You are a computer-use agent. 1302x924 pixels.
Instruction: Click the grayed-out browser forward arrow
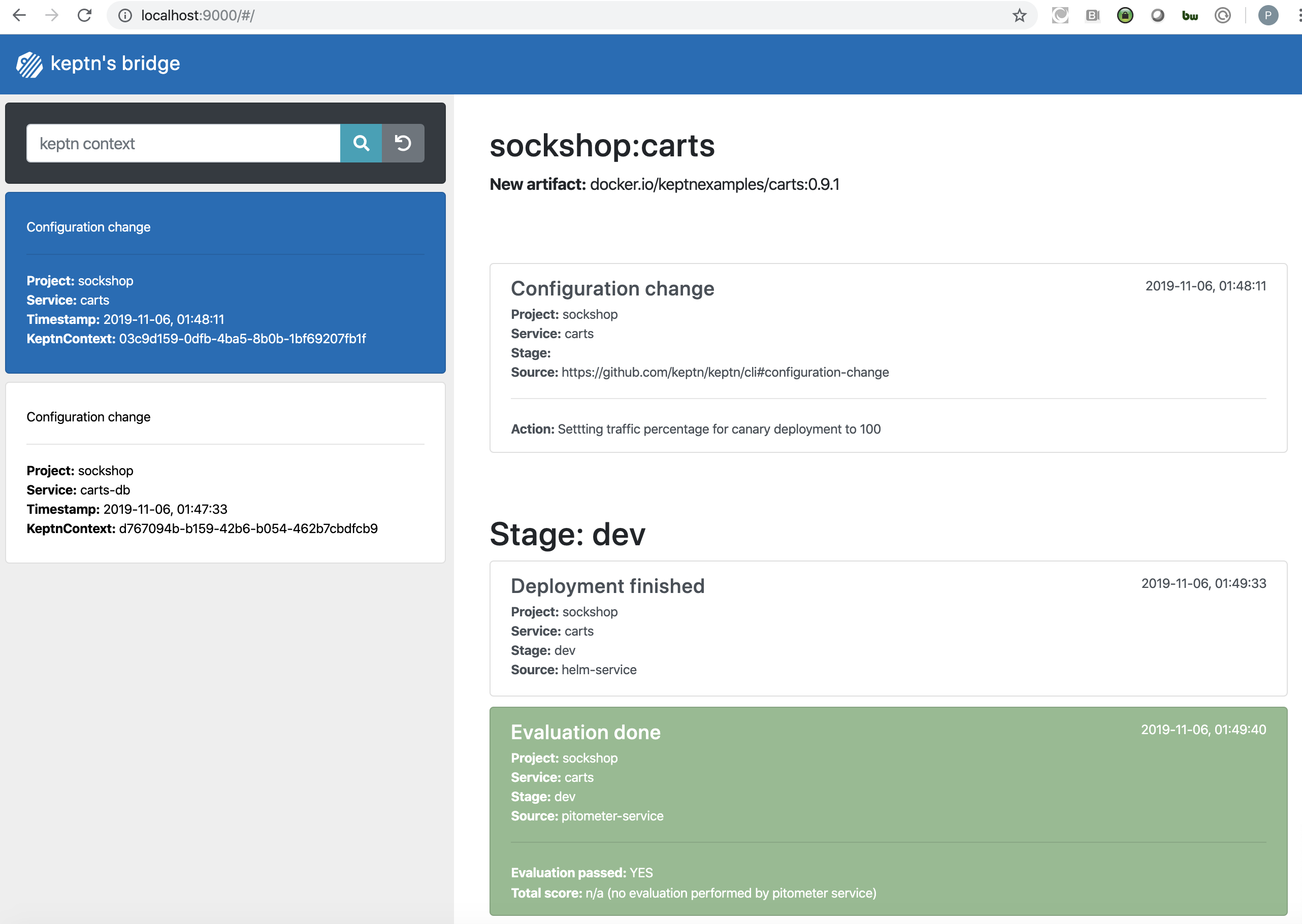52,15
